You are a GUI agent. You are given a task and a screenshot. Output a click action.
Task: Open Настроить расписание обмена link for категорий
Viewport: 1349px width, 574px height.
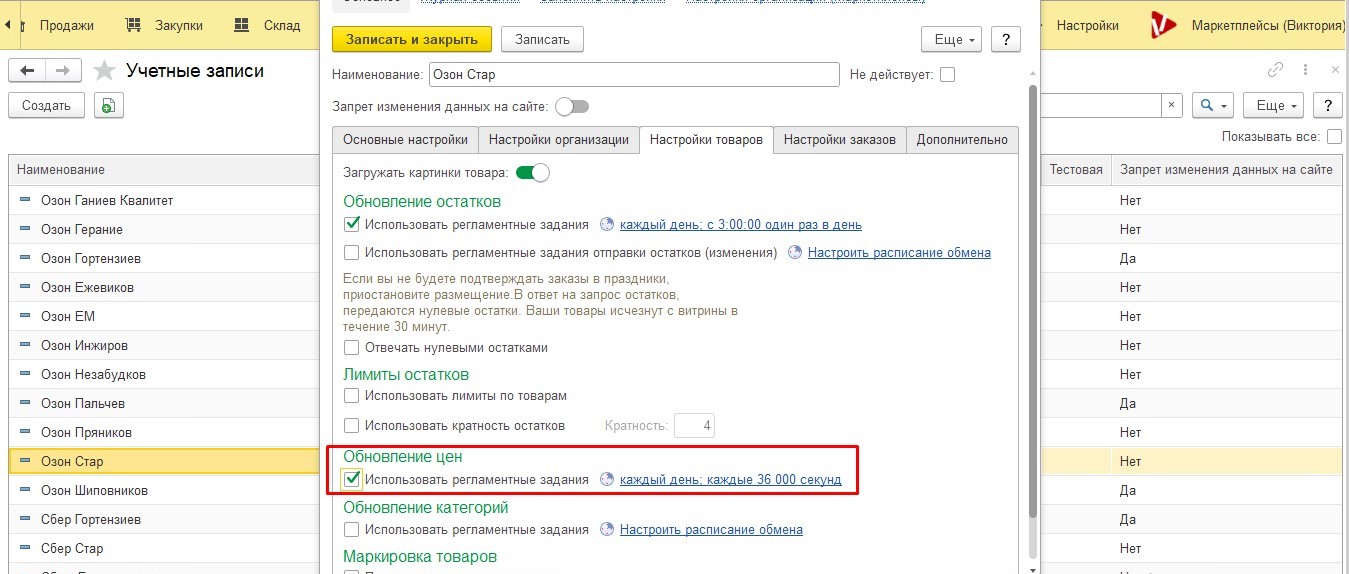tap(711, 530)
